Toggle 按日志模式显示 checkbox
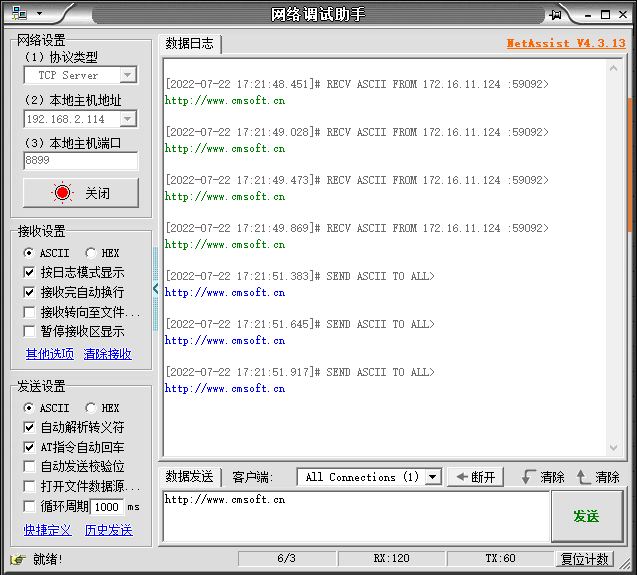 pyautogui.click(x=29, y=272)
